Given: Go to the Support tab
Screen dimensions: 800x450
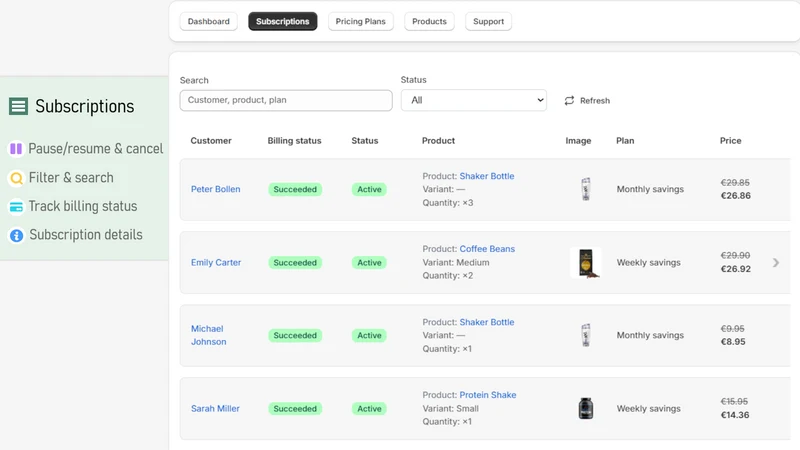Looking at the screenshot, I should coord(488,21).
